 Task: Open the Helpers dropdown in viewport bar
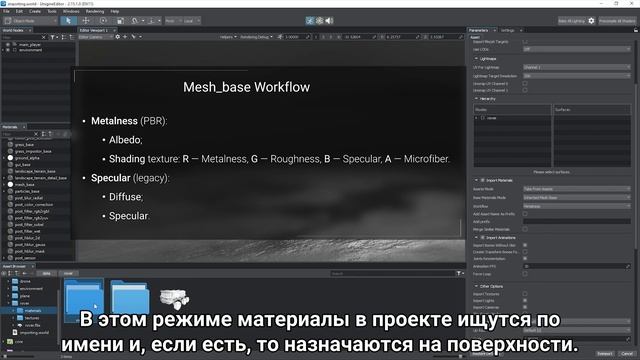coord(228,37)
